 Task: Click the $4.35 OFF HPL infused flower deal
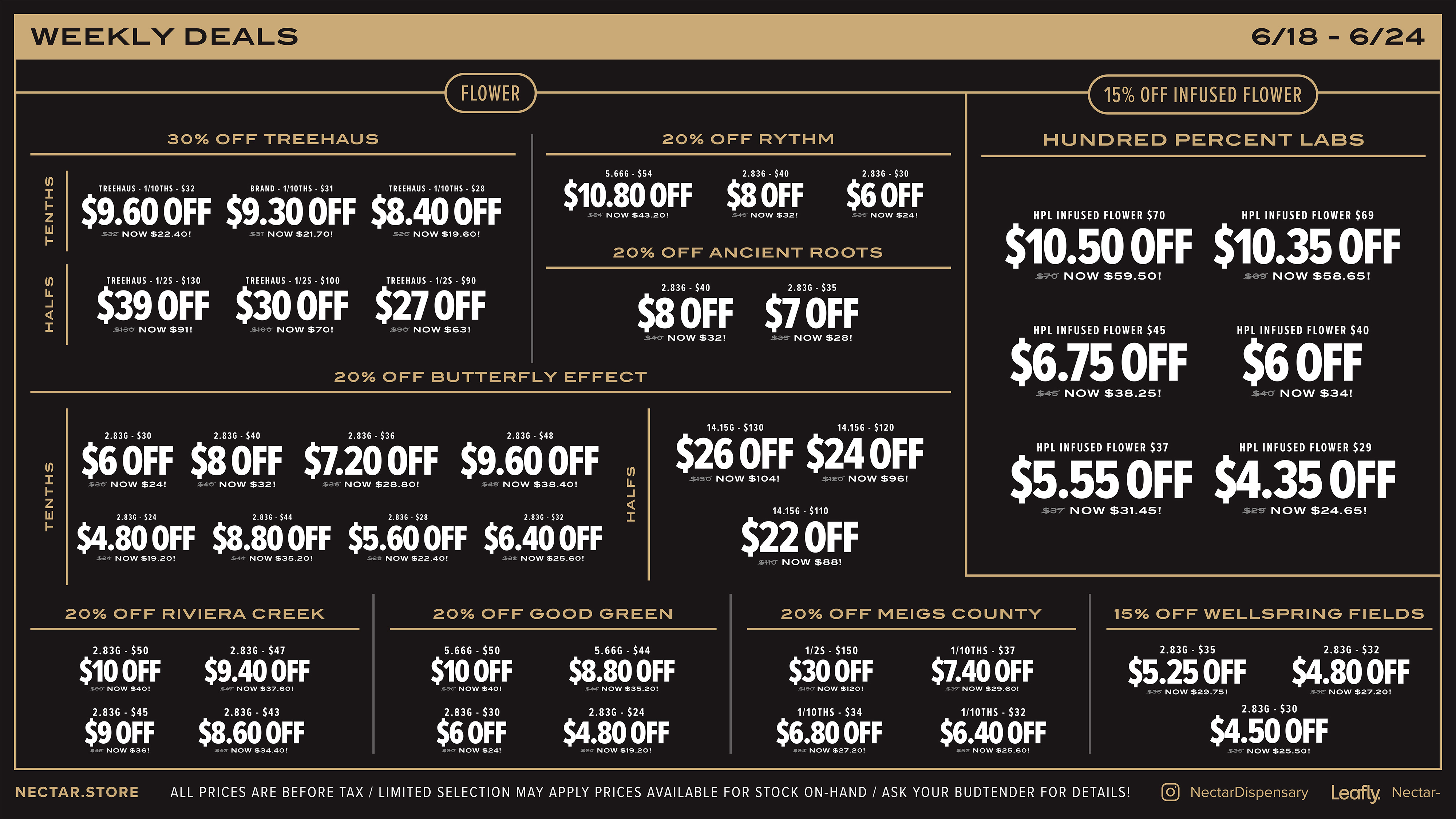[x=1305, y=478]
